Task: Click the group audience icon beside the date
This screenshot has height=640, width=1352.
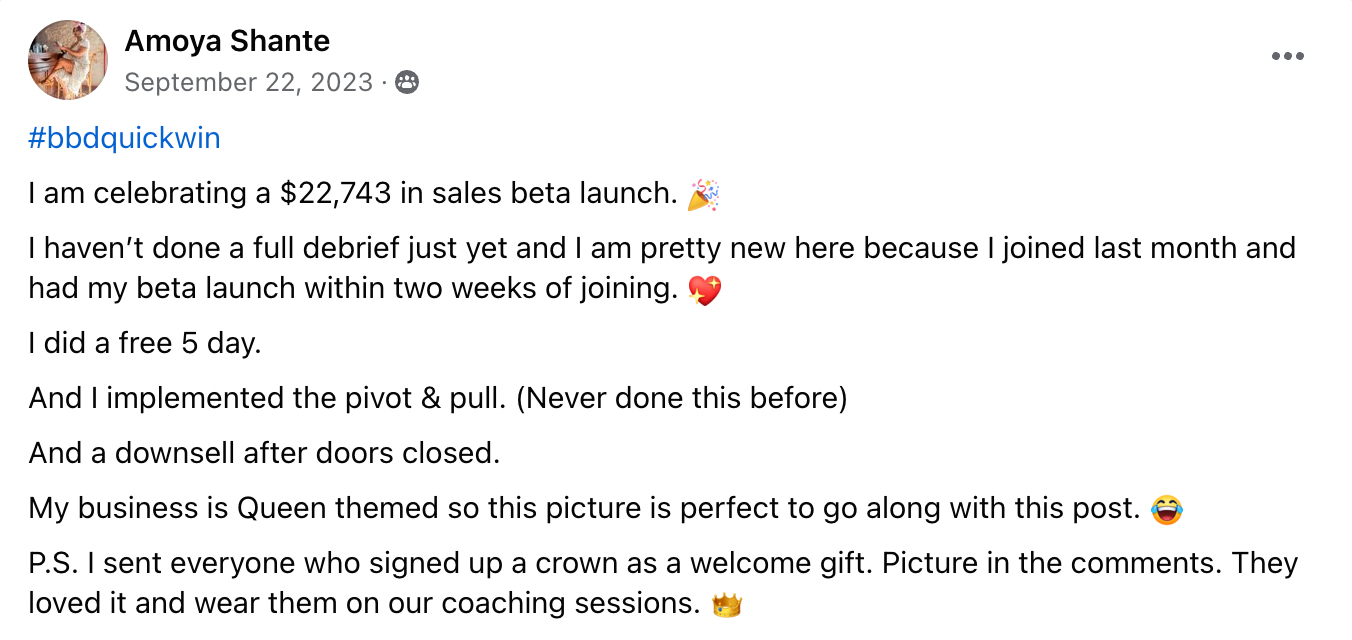Action: click(x=407, y=82)
